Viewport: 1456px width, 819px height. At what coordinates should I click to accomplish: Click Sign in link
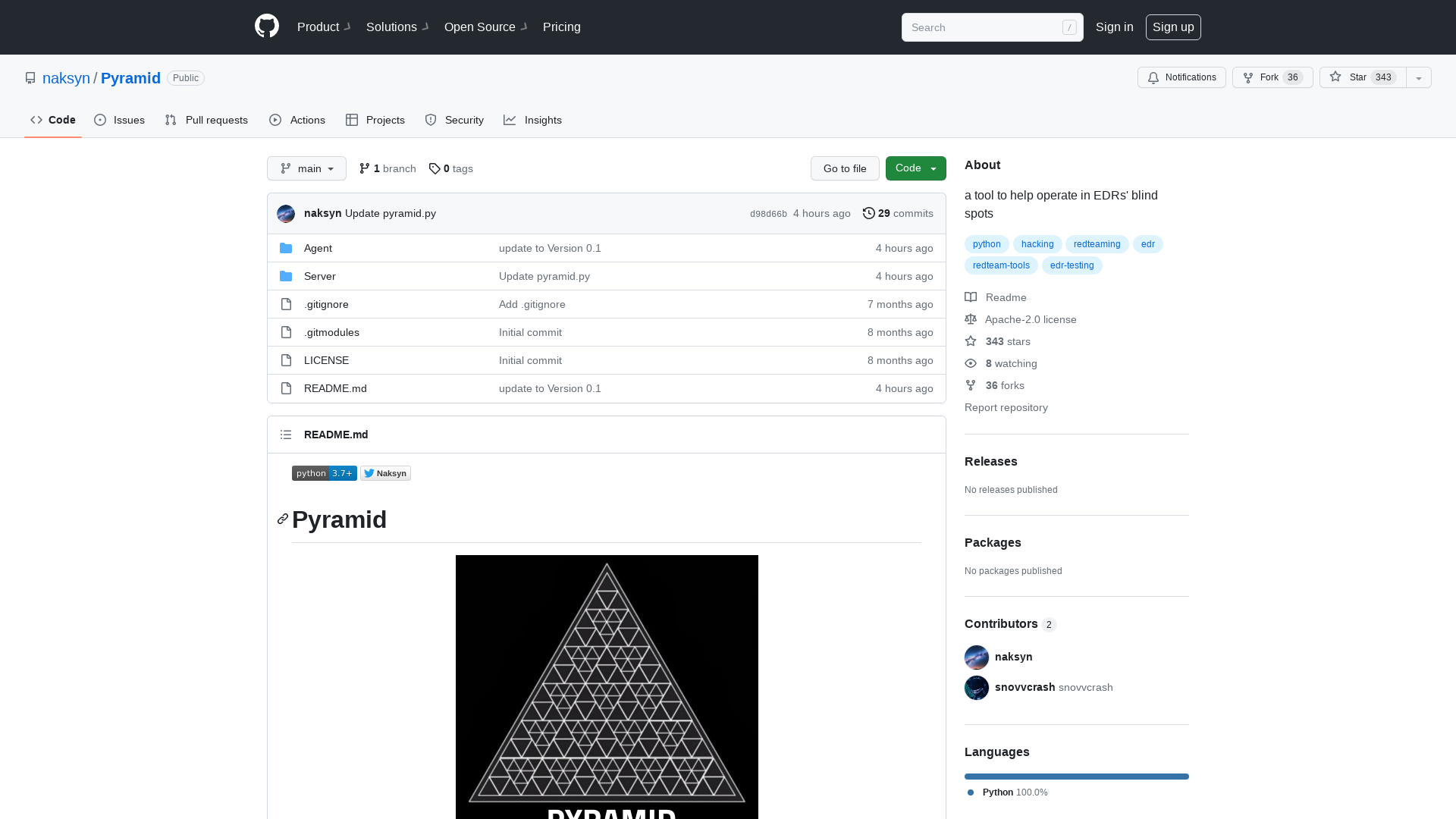click(1114, 27)
